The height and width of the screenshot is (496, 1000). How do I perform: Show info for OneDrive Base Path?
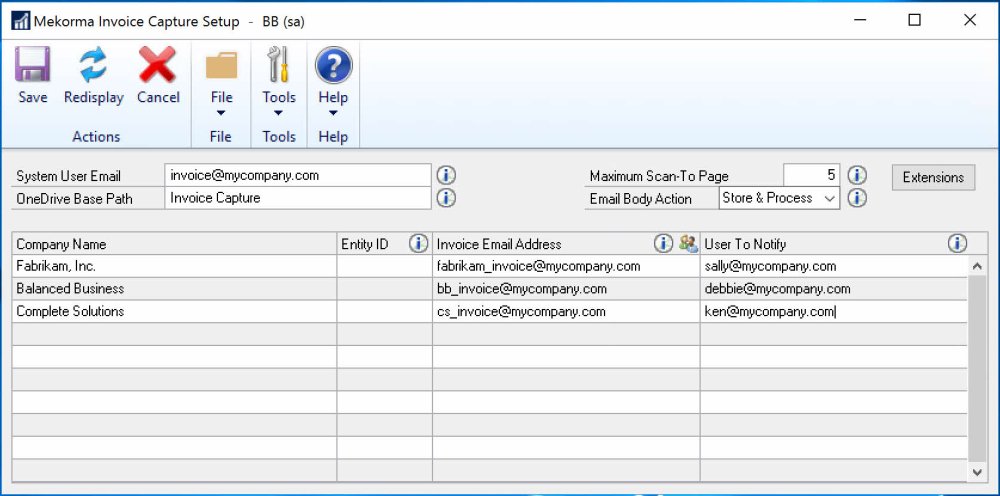coord(446,198)
